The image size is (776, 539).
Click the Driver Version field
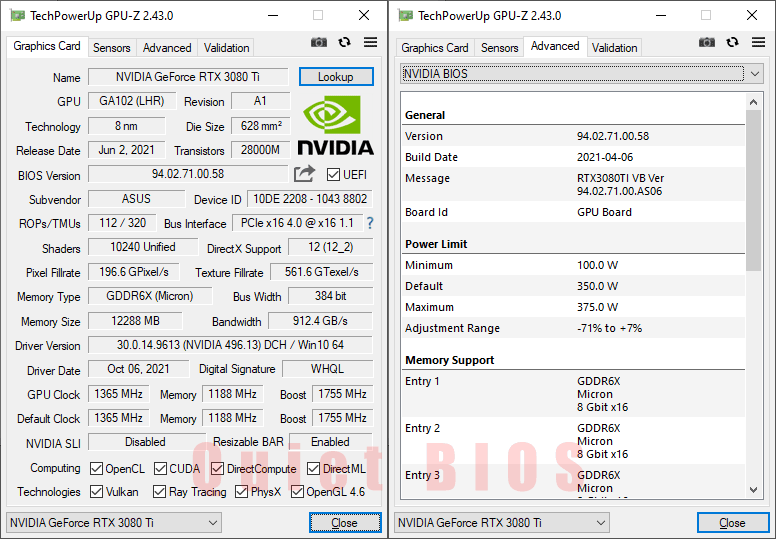pos(230,344)
